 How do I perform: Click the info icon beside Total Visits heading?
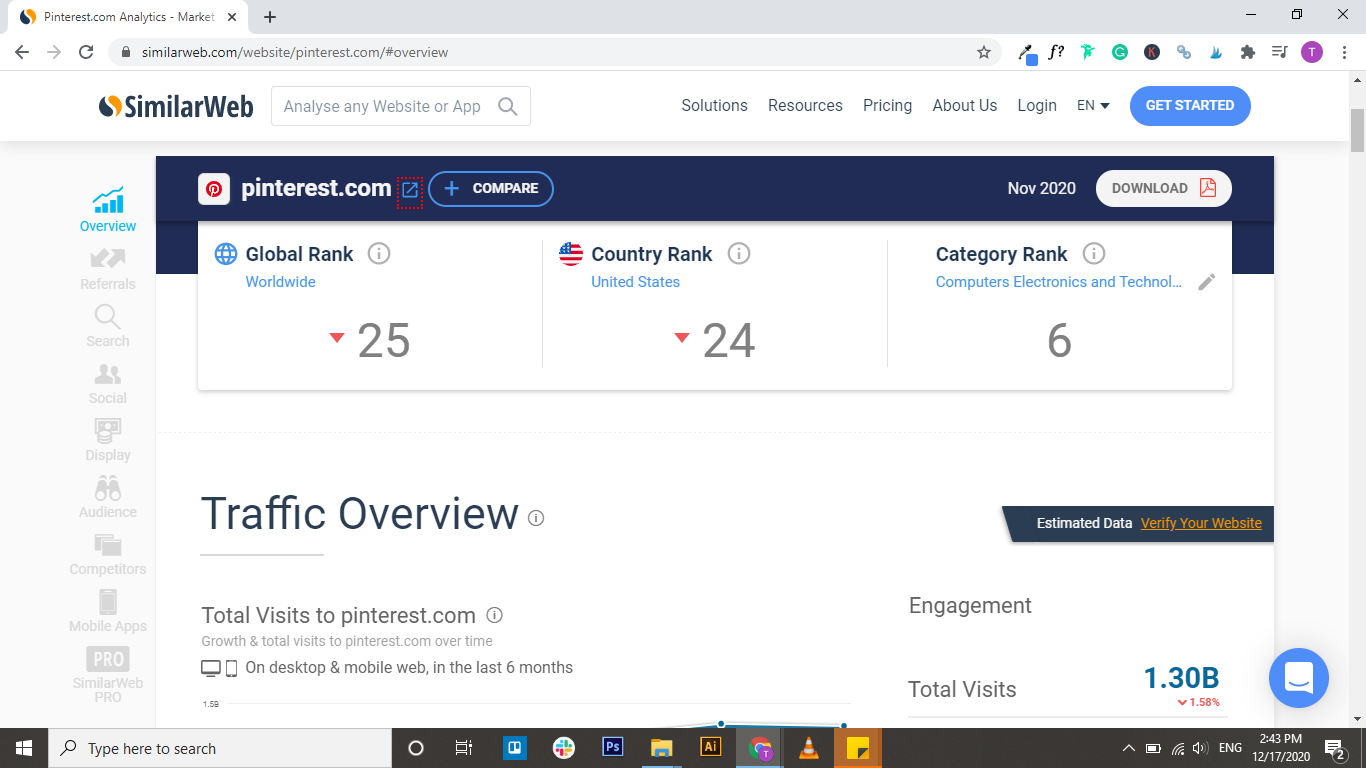tap(494, 615)
